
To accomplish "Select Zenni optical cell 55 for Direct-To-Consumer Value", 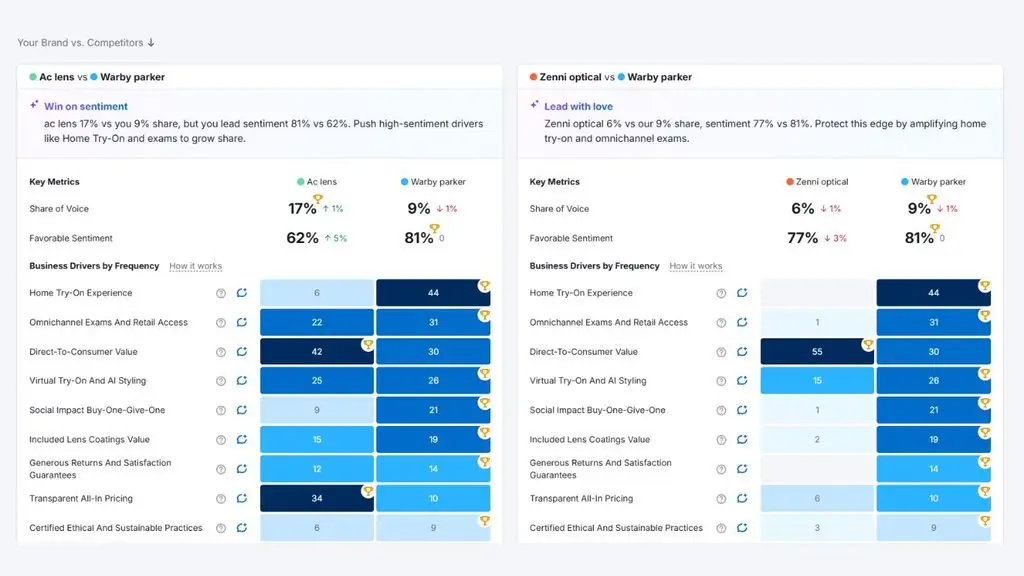I will pos(817,351).
